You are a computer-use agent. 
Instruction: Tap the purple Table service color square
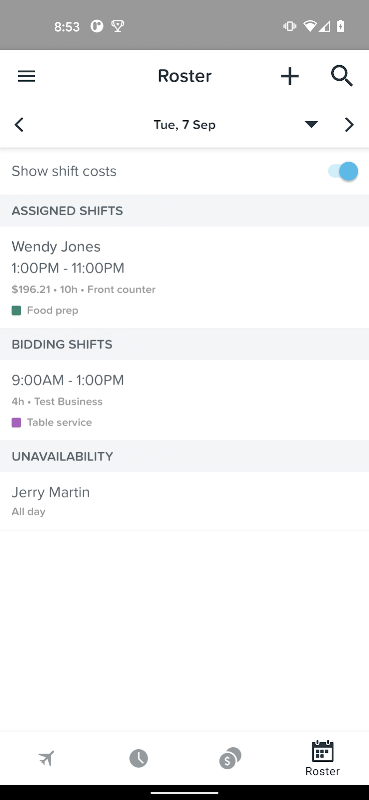tap(16, 422)
